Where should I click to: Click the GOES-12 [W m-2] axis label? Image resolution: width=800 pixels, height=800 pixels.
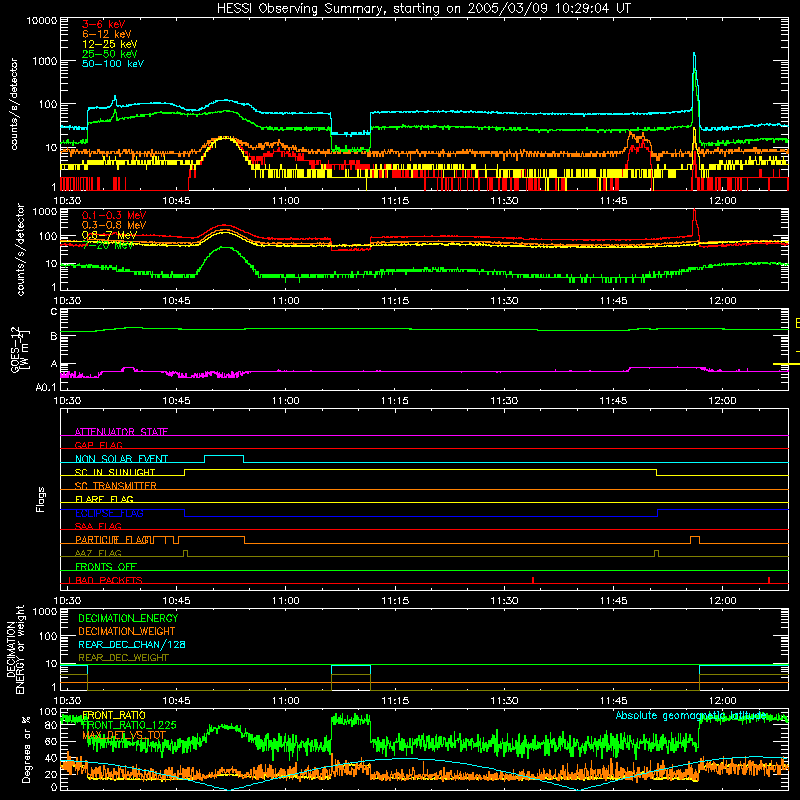tap(19, 349)
